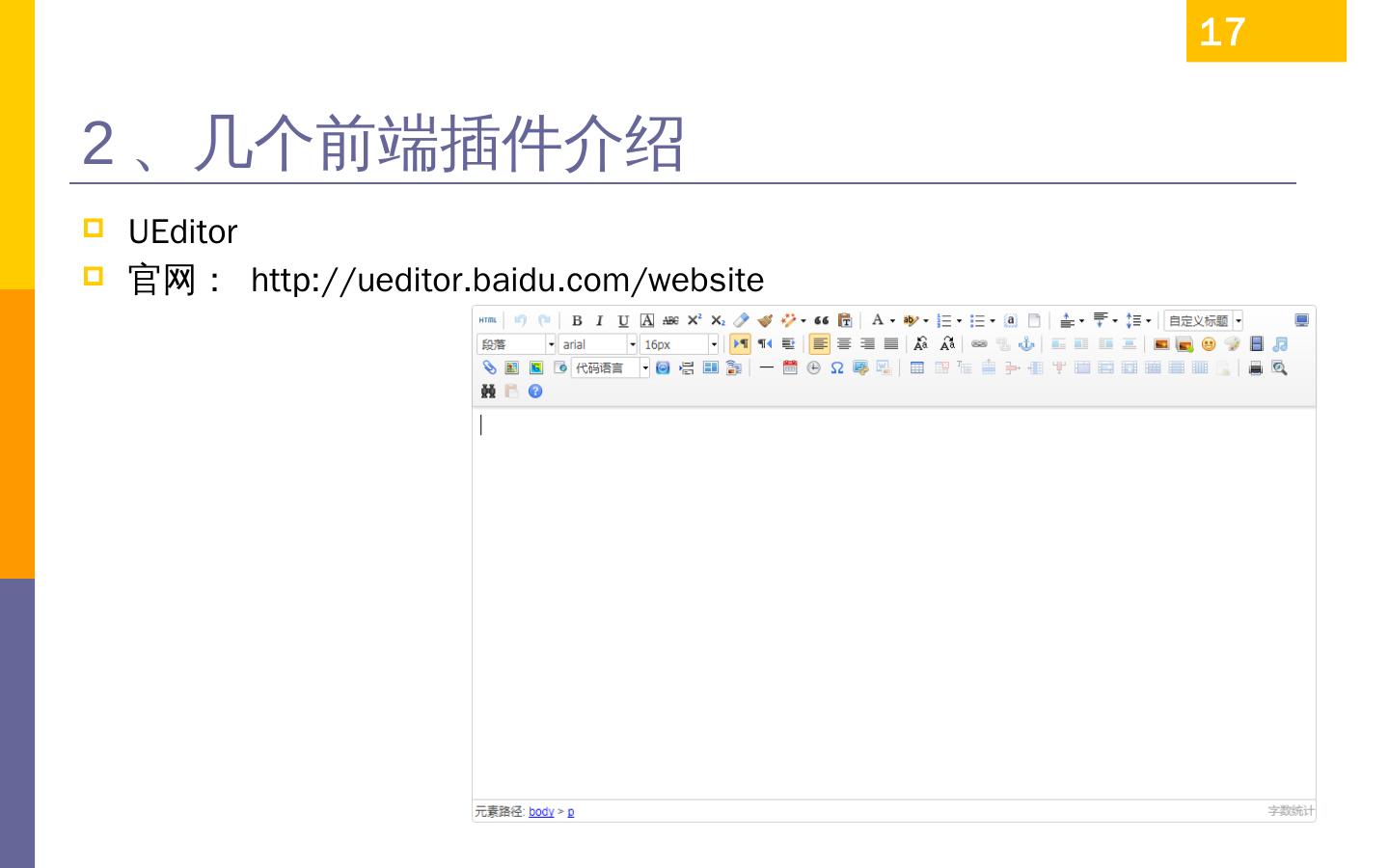Viewport: 1389px width, 868px height.
Task: Insert the date with the calendar icon
Action: 790,367
